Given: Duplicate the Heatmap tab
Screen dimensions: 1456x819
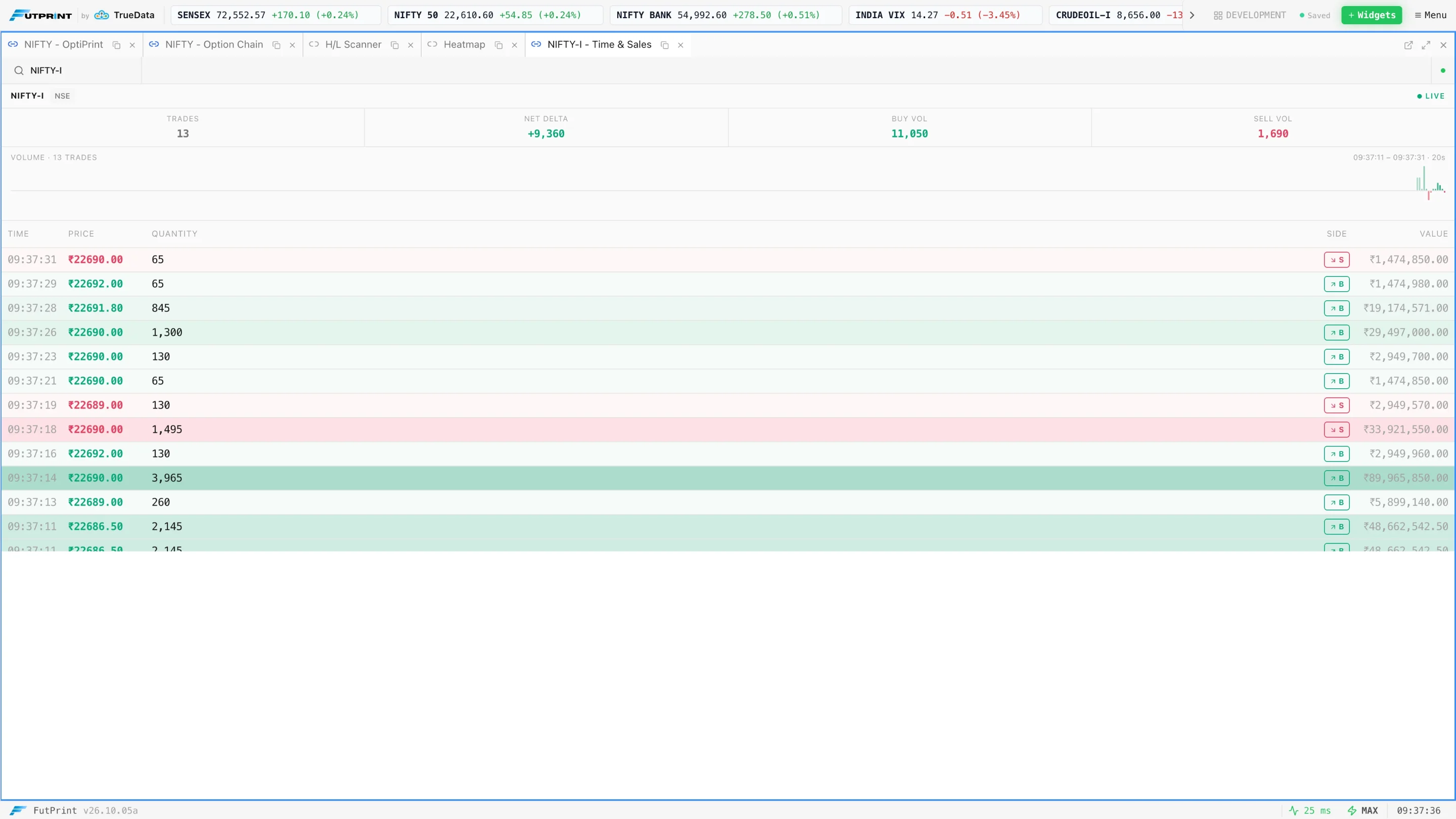Looking at the screenshot, I should tap(498, 45).
